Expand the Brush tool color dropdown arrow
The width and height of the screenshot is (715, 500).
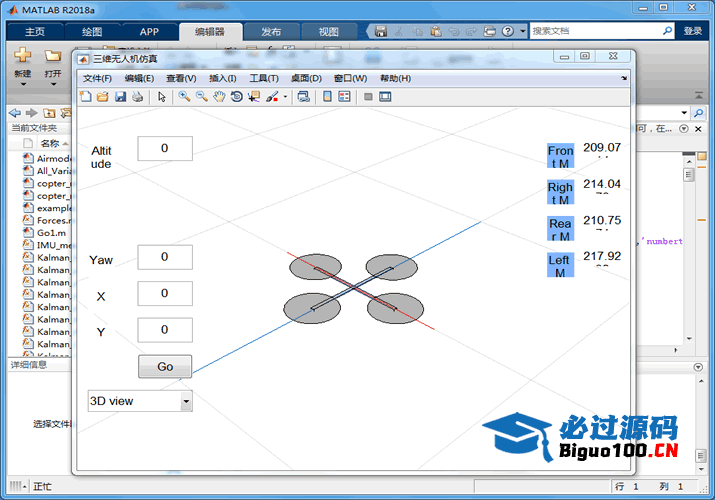point(286,97)
